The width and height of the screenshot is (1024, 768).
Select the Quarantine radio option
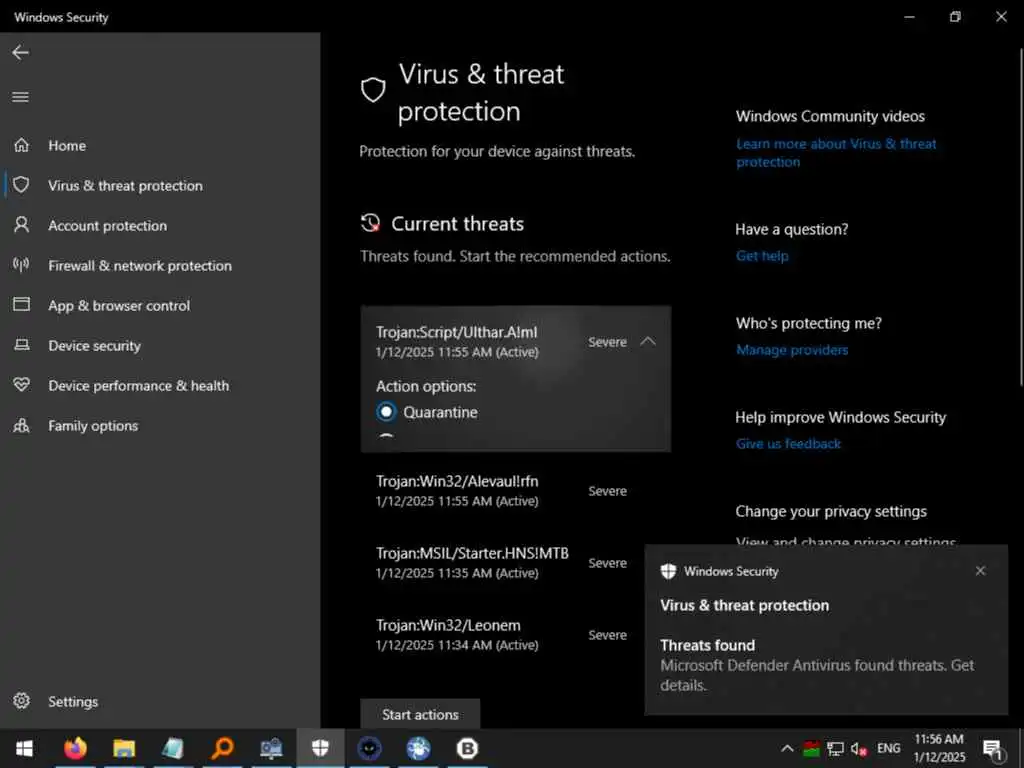(386, 412)
